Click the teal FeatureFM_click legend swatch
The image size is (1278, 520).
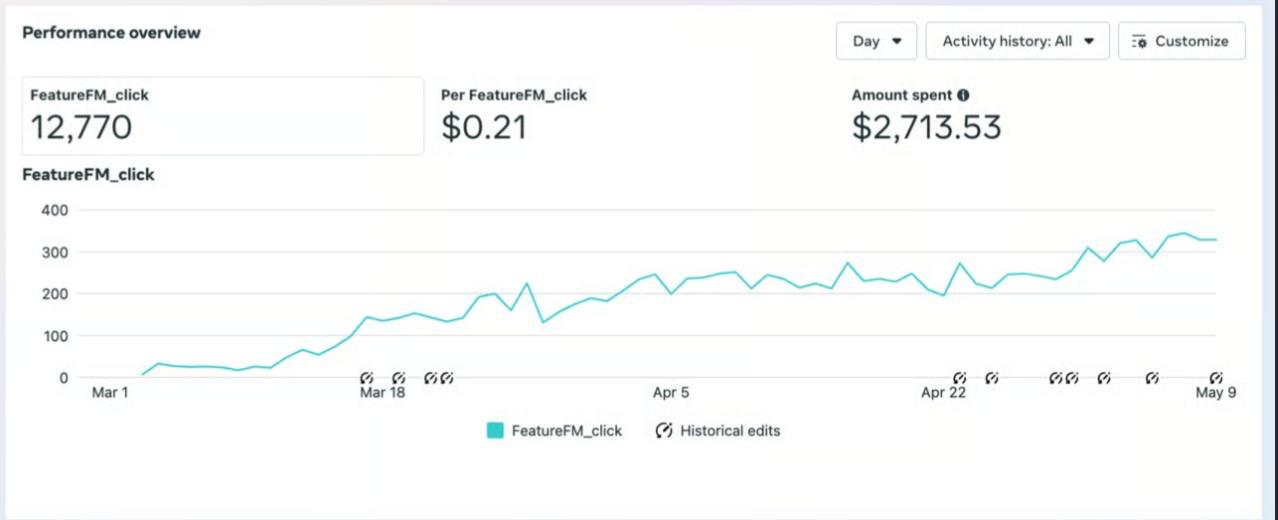[x=495, y=431]
